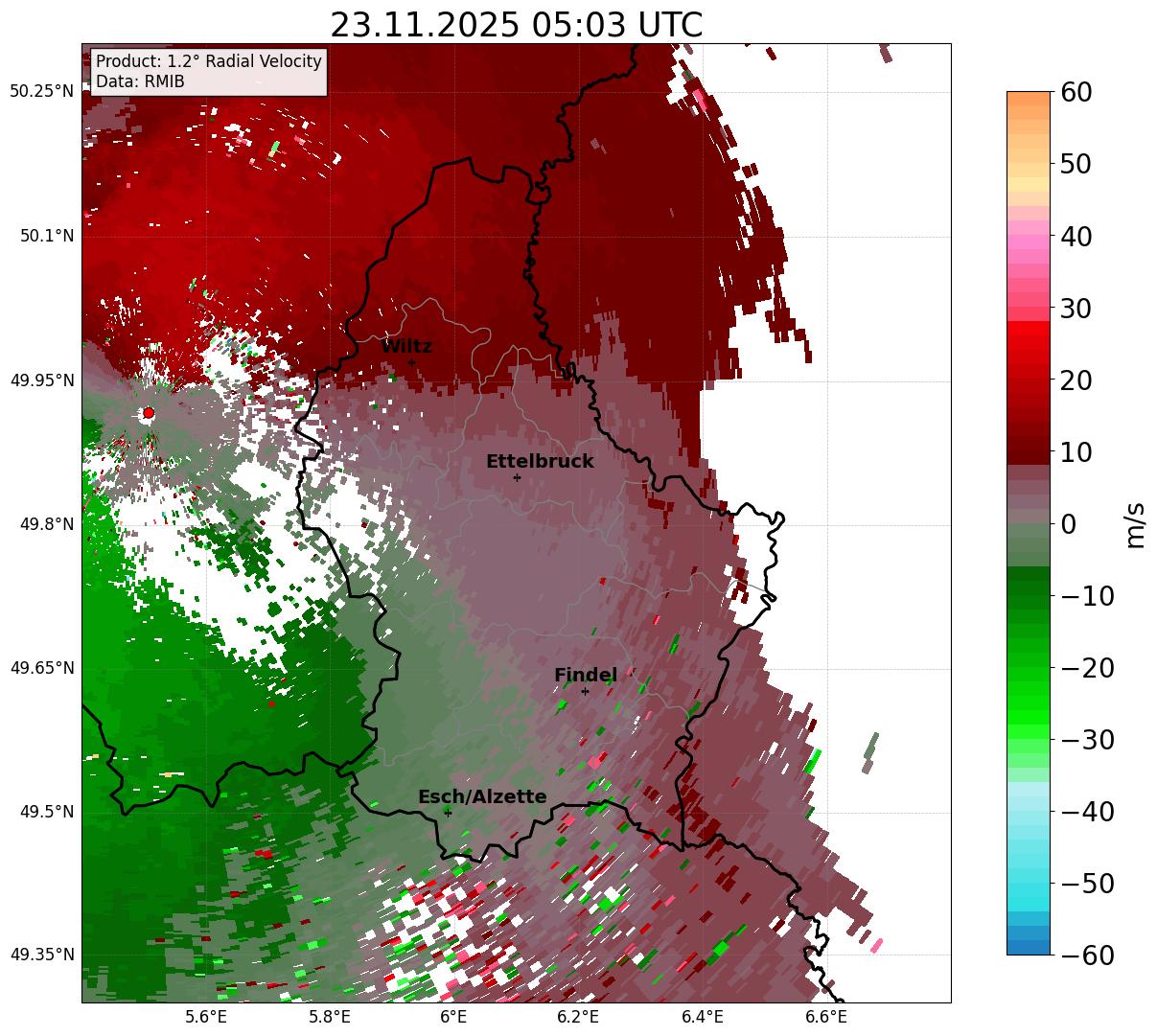
Task: Click the Esch/Alzette city label
Action: pos(482,797)
